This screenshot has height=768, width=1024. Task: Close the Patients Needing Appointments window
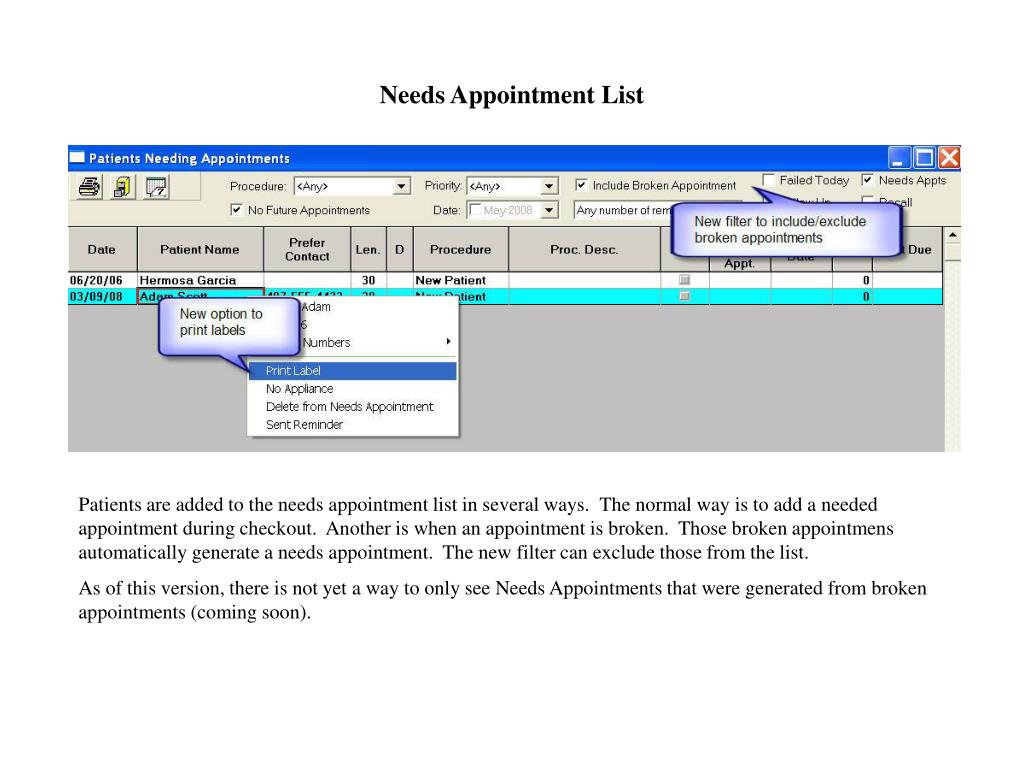949,157
